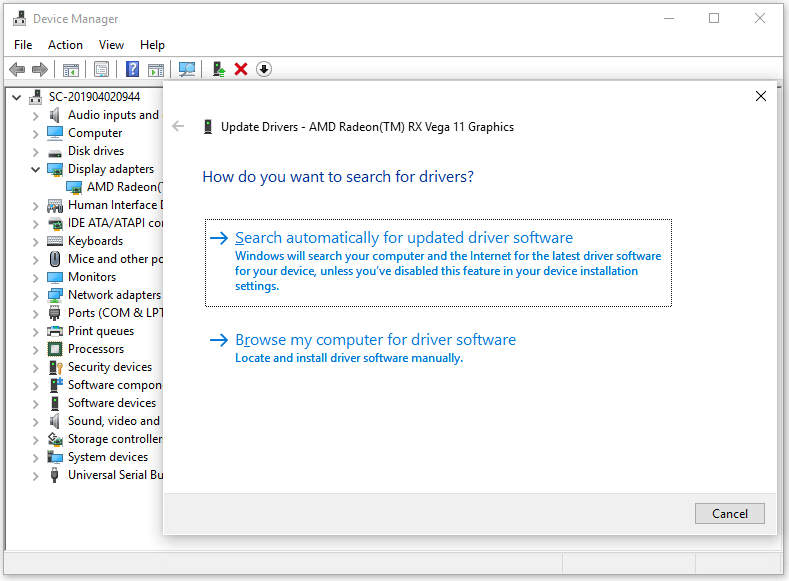Select Software components tree item
The image size is (789, 581).
pos(115,385)
